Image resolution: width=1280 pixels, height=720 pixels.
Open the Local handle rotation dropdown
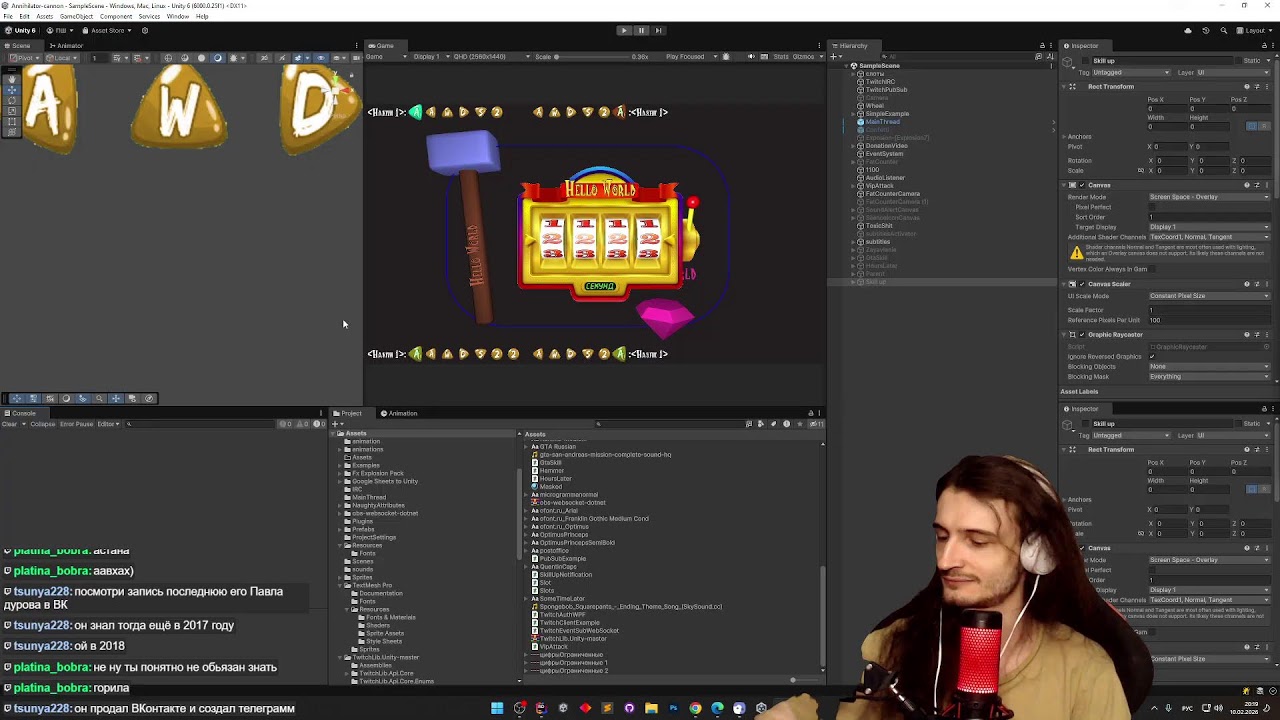click(x=63, y=58)
